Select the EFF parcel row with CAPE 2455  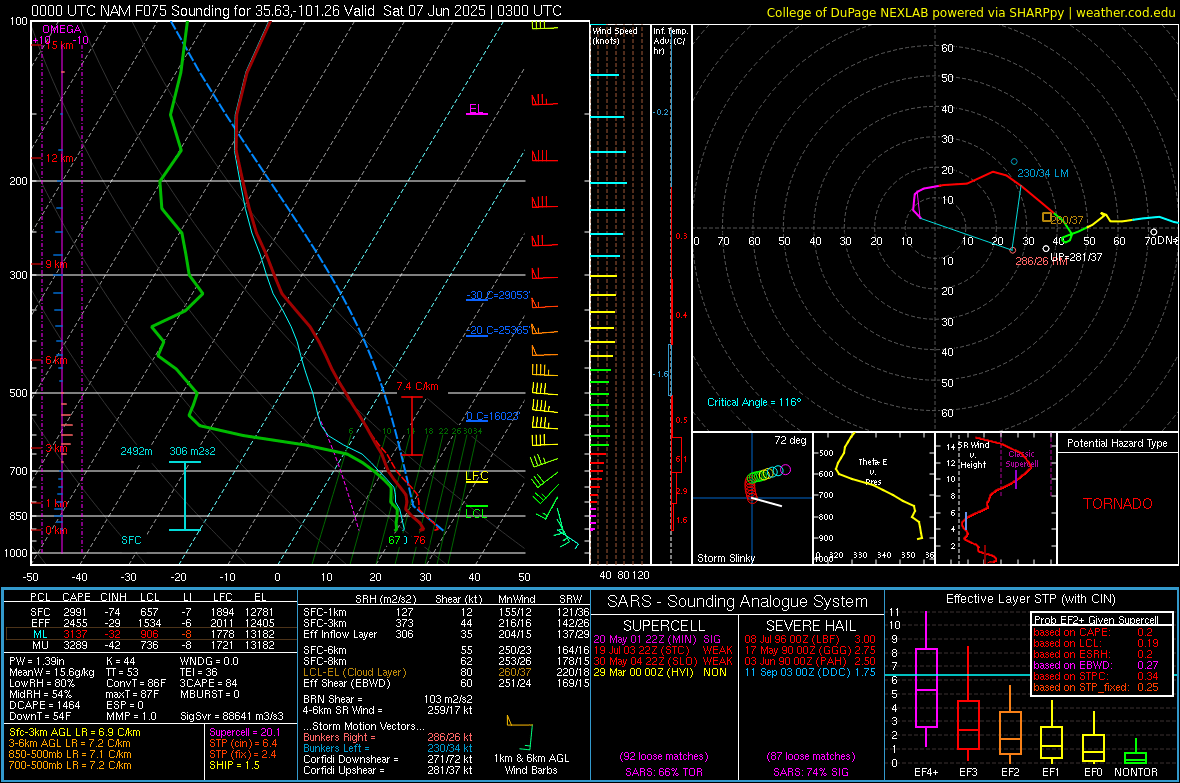(x=151, y=623)
